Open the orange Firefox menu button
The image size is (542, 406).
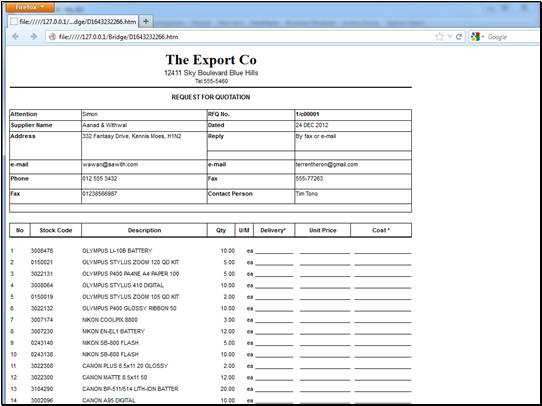click(x=30, y=7)
